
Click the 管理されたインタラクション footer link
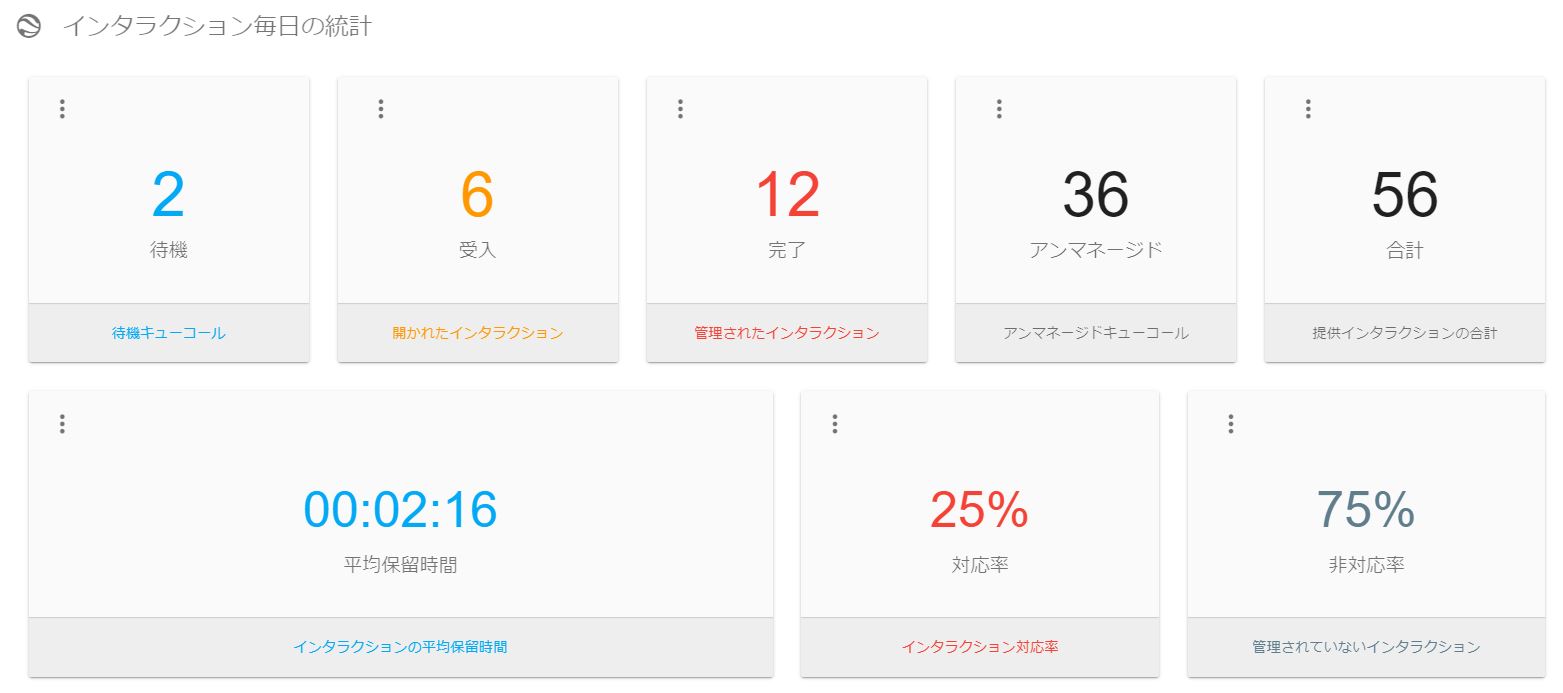(787, 333)
